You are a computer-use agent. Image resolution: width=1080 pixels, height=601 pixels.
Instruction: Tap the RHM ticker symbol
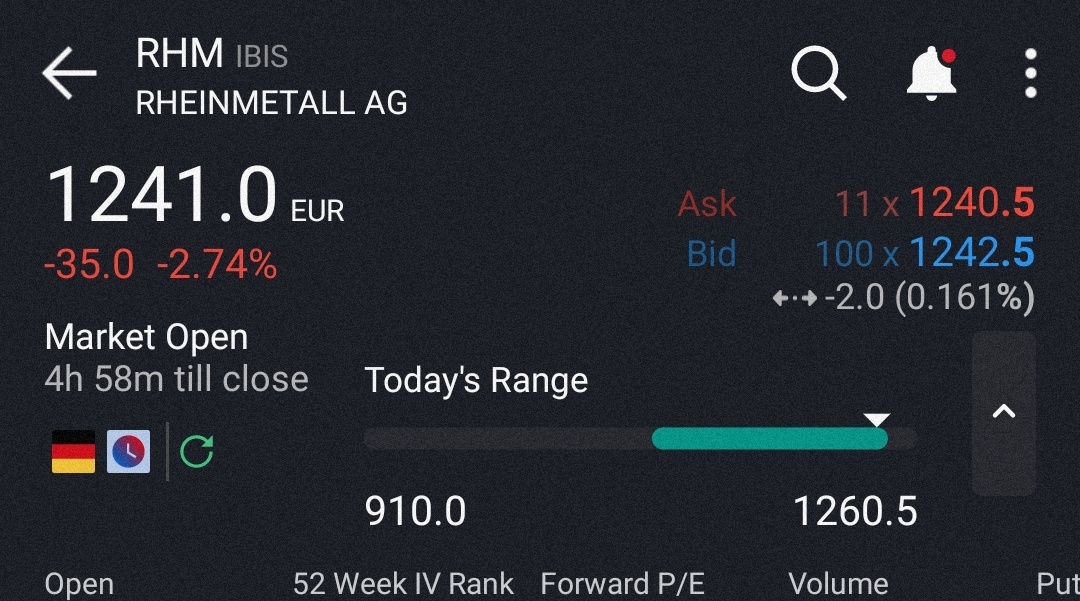pyautogui.click(x=180, y=54)
